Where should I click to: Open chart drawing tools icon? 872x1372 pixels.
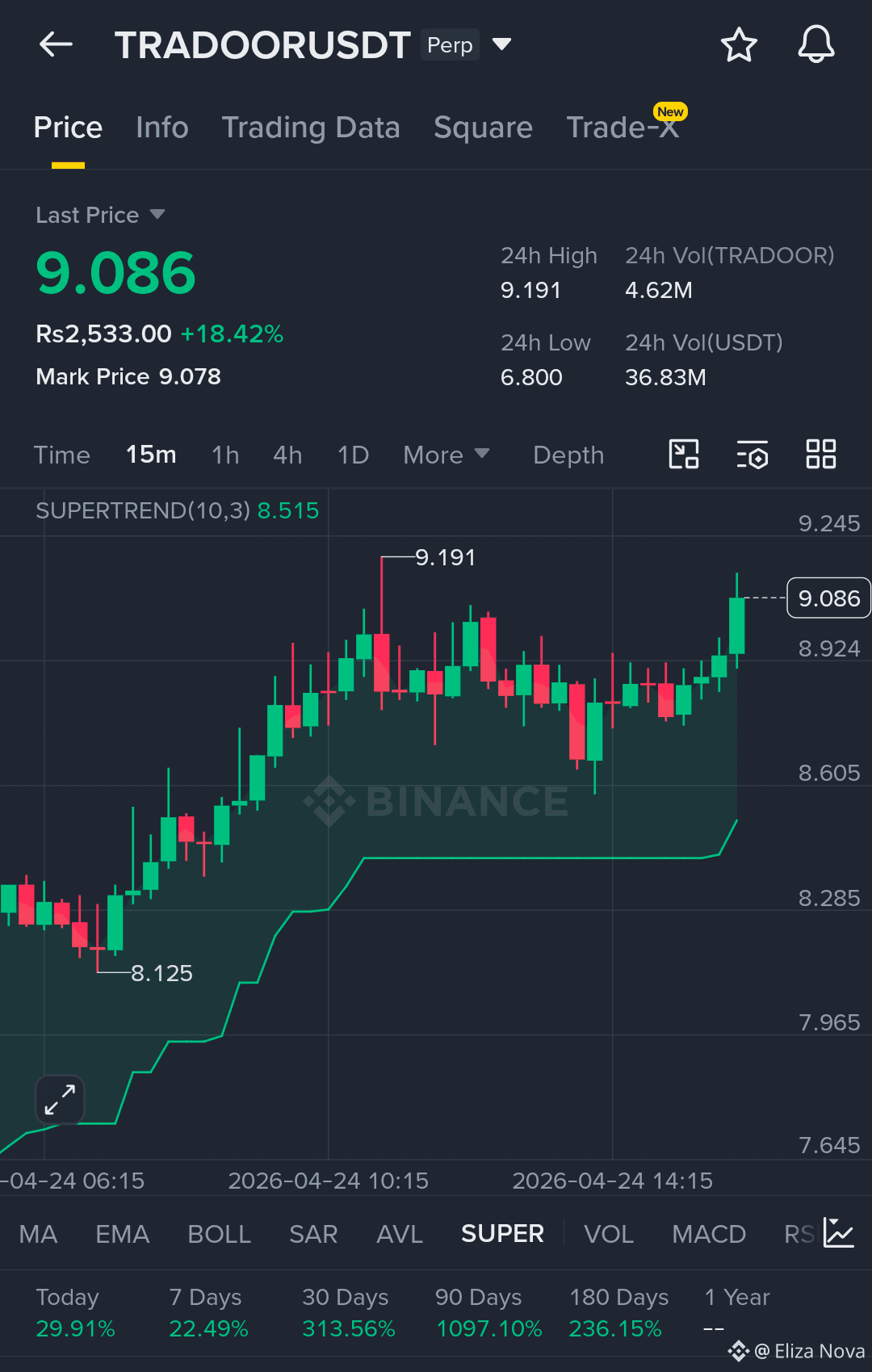[x=684, y=455]
